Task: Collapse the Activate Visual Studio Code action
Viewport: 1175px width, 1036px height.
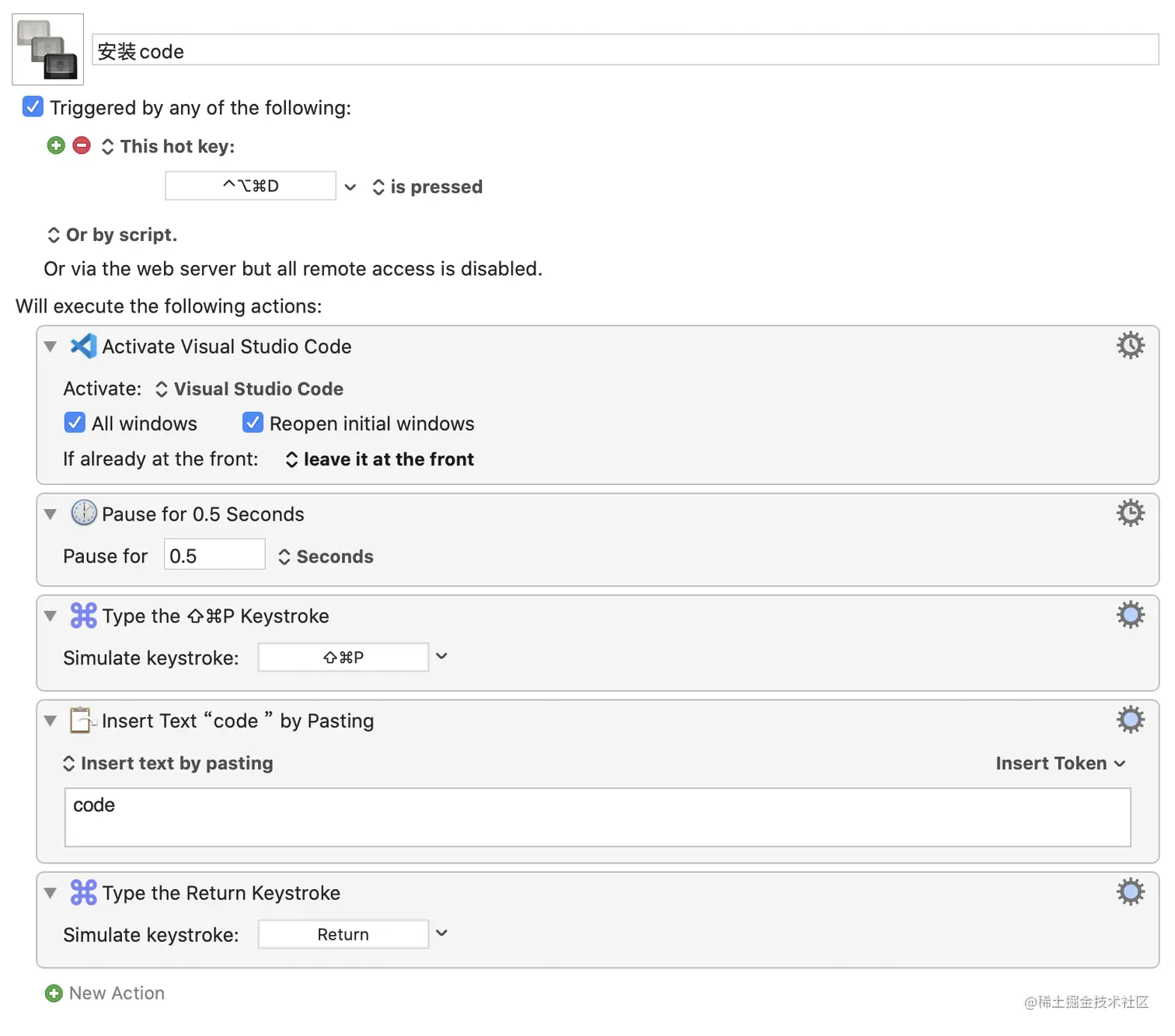Action: coord(51,347)
